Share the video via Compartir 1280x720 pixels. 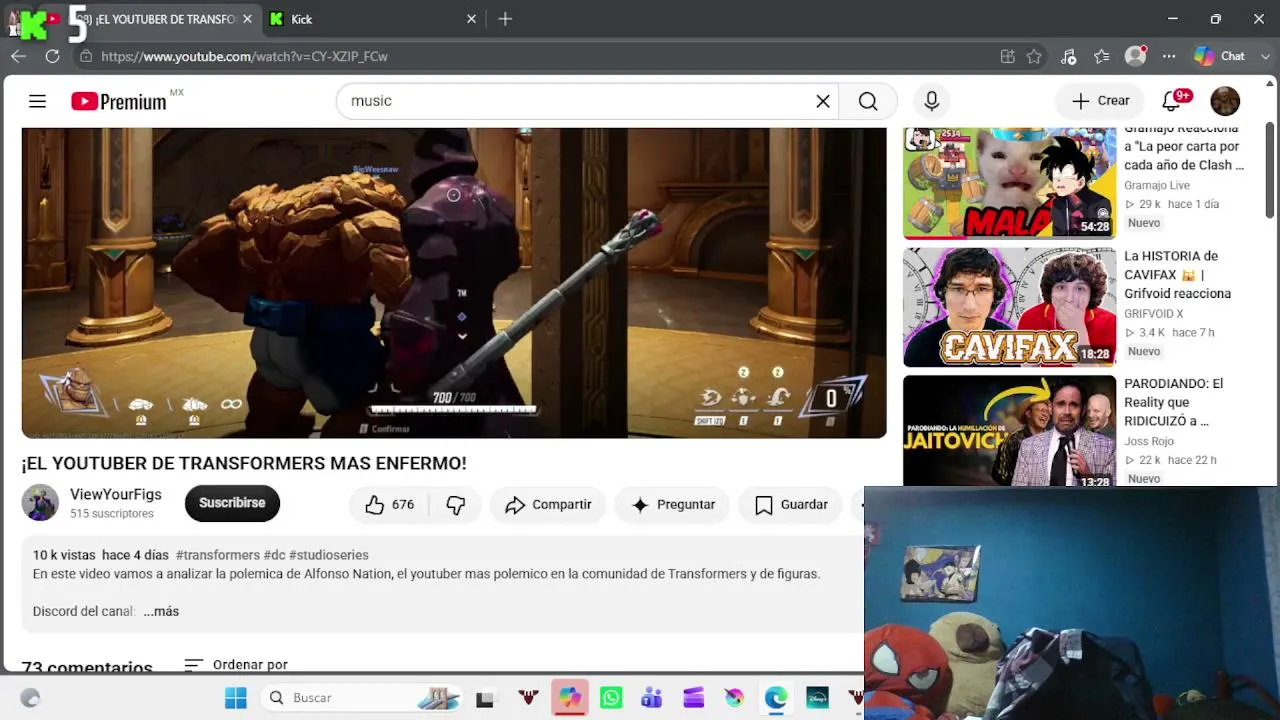(548, 505)
